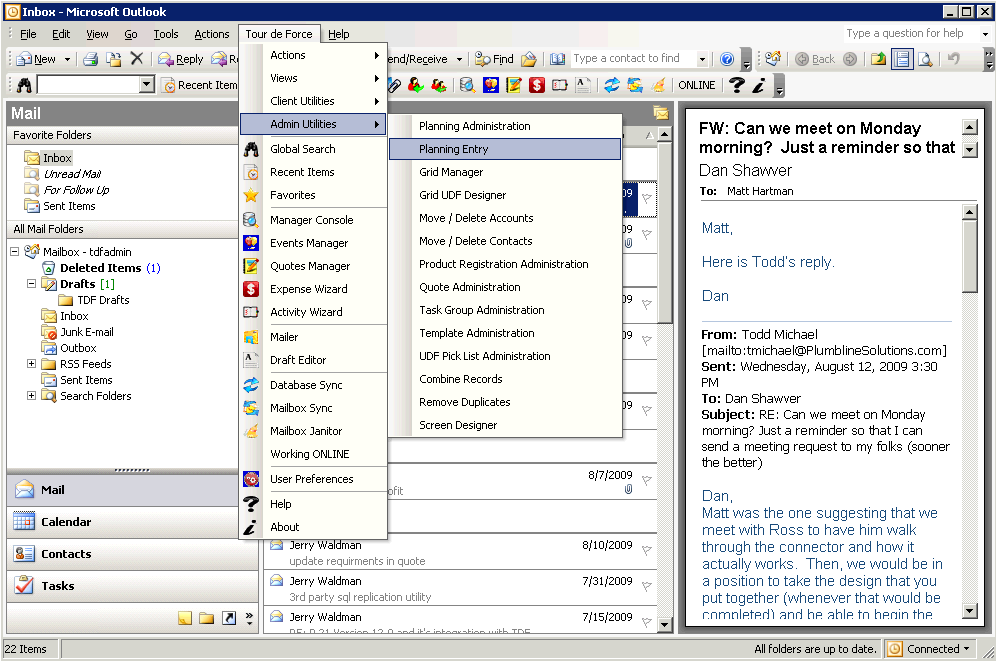The image size is (996, 661).
Task: Collapse the Mailbox - tdfadmin tree
Action: point(15,251)
